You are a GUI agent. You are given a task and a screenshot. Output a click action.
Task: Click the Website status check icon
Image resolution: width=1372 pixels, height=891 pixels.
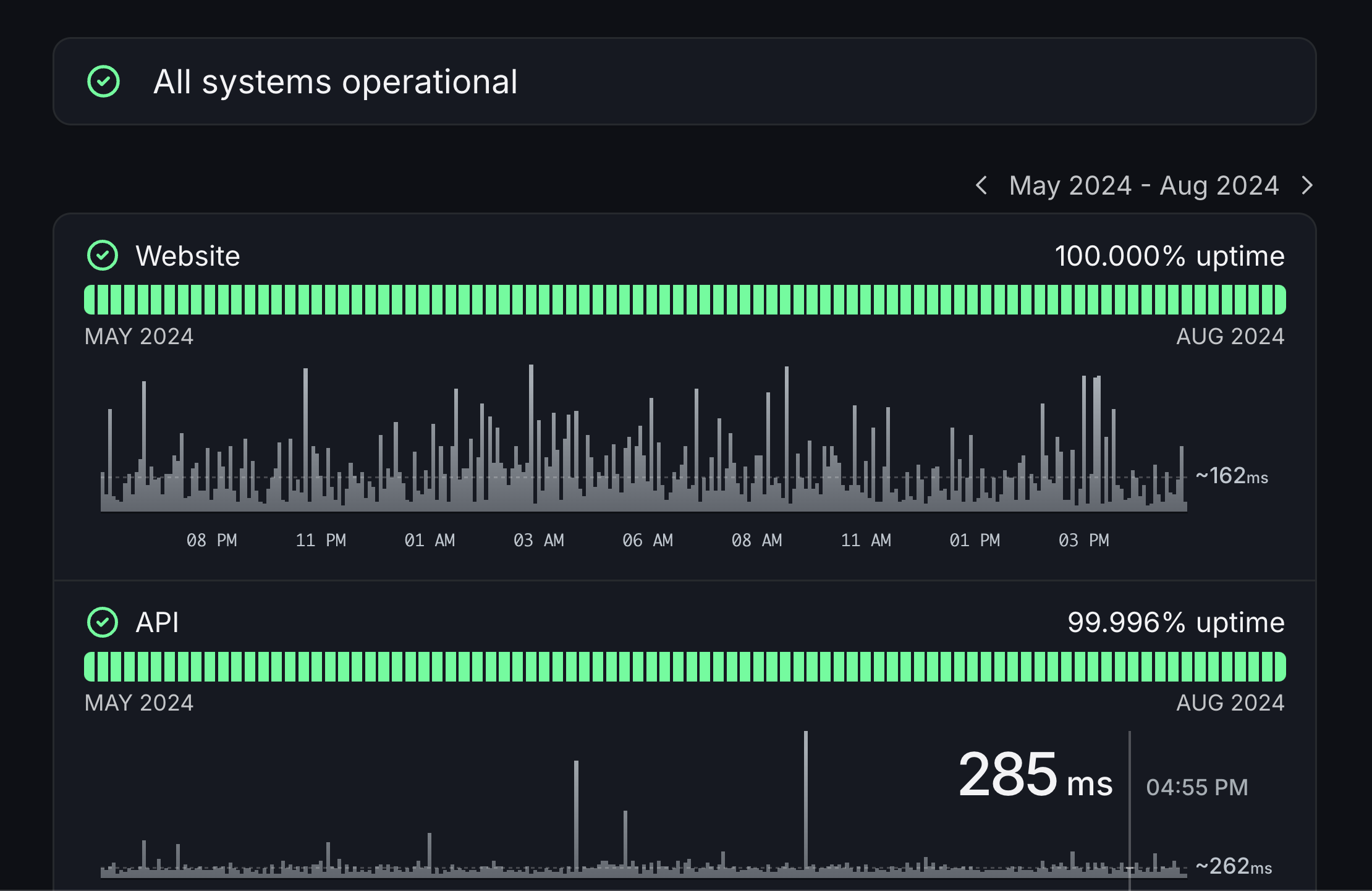[103, 256]
